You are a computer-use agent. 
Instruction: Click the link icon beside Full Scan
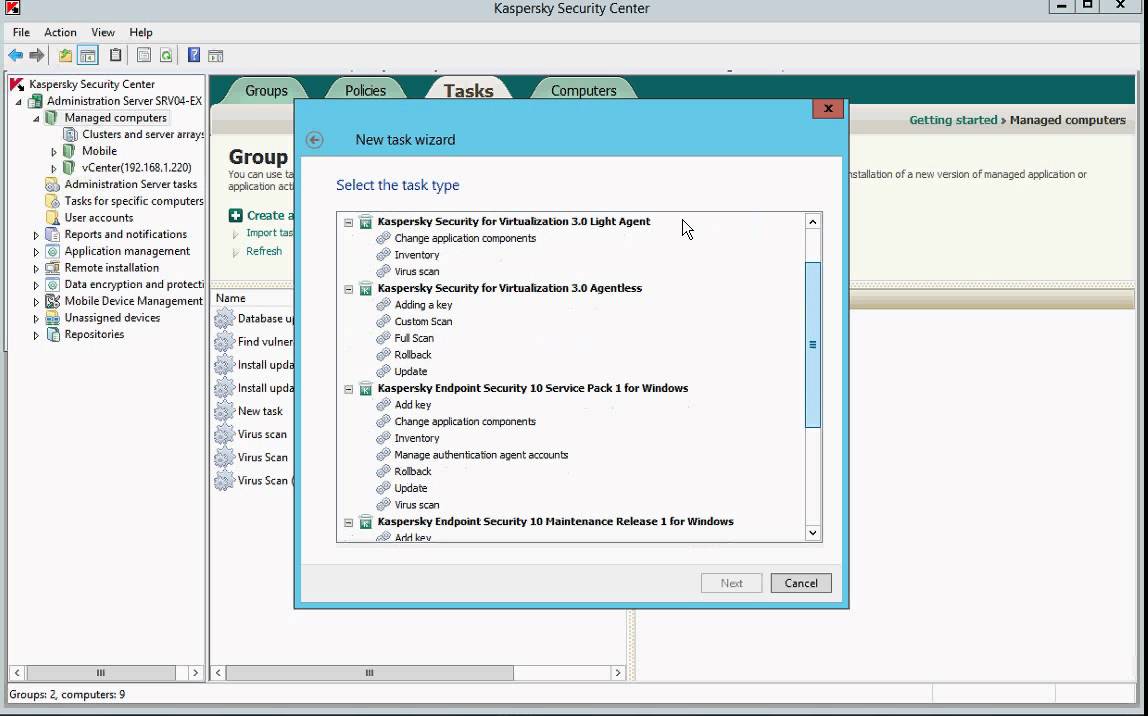click(x=383, y=338)
